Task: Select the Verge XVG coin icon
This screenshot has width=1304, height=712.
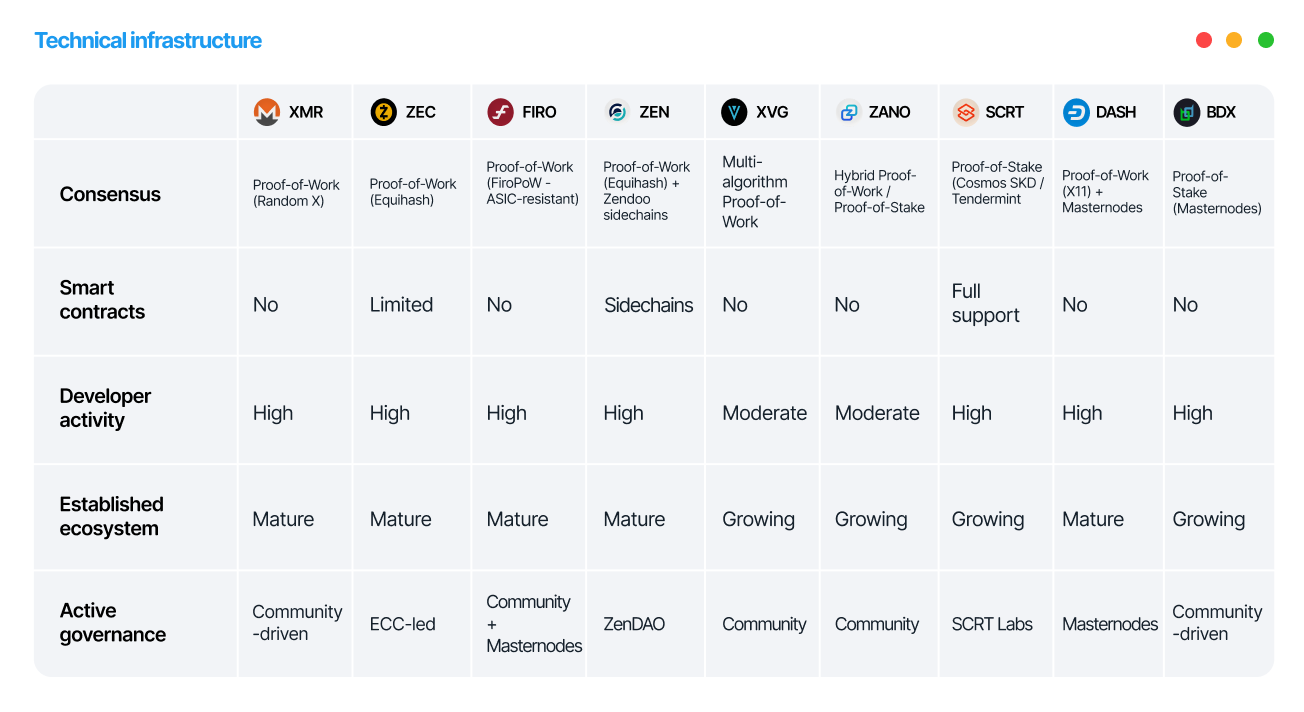Action: 735,112
